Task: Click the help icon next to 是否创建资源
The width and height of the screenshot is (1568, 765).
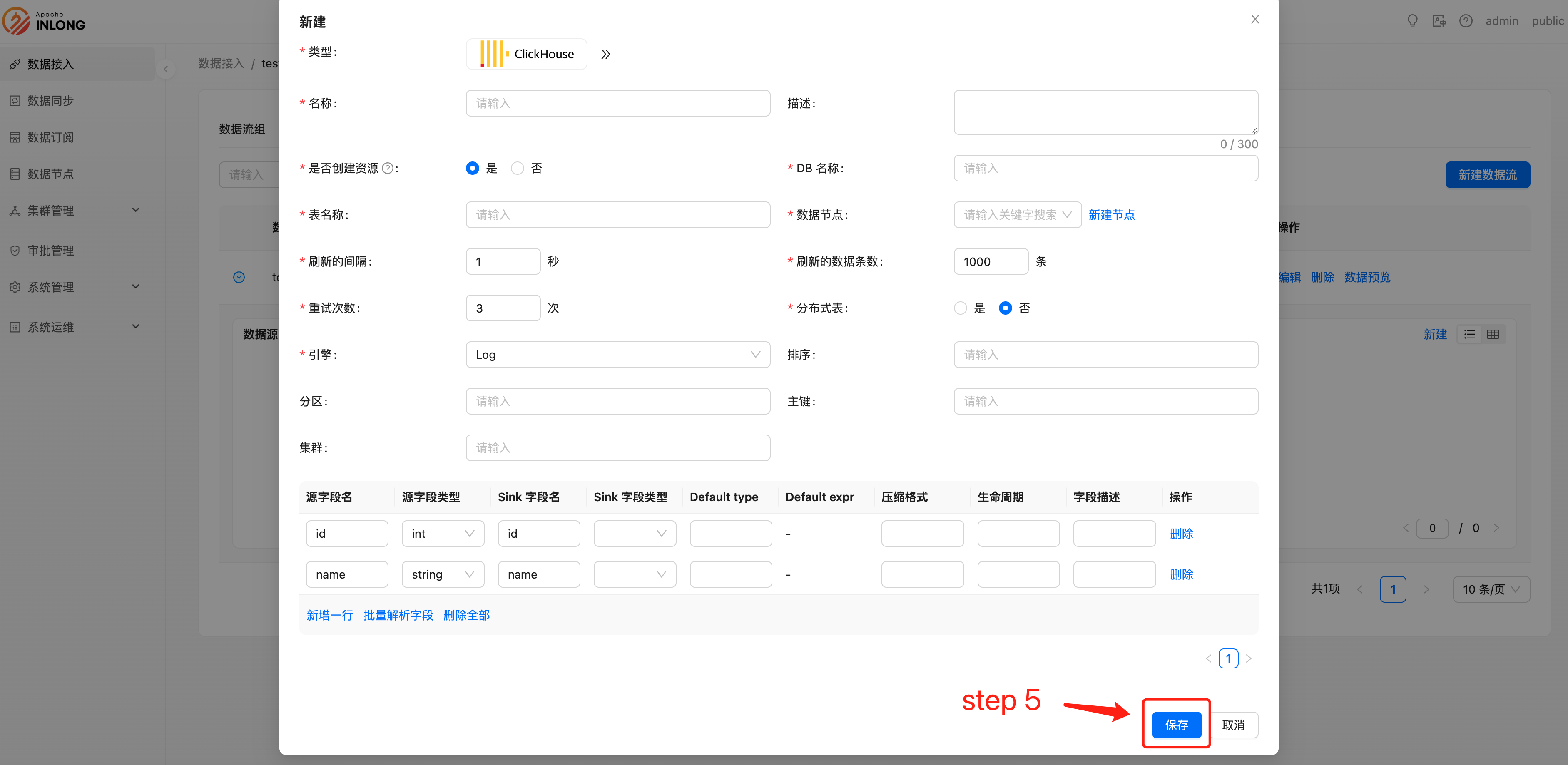Action: [x=387, y=169]
